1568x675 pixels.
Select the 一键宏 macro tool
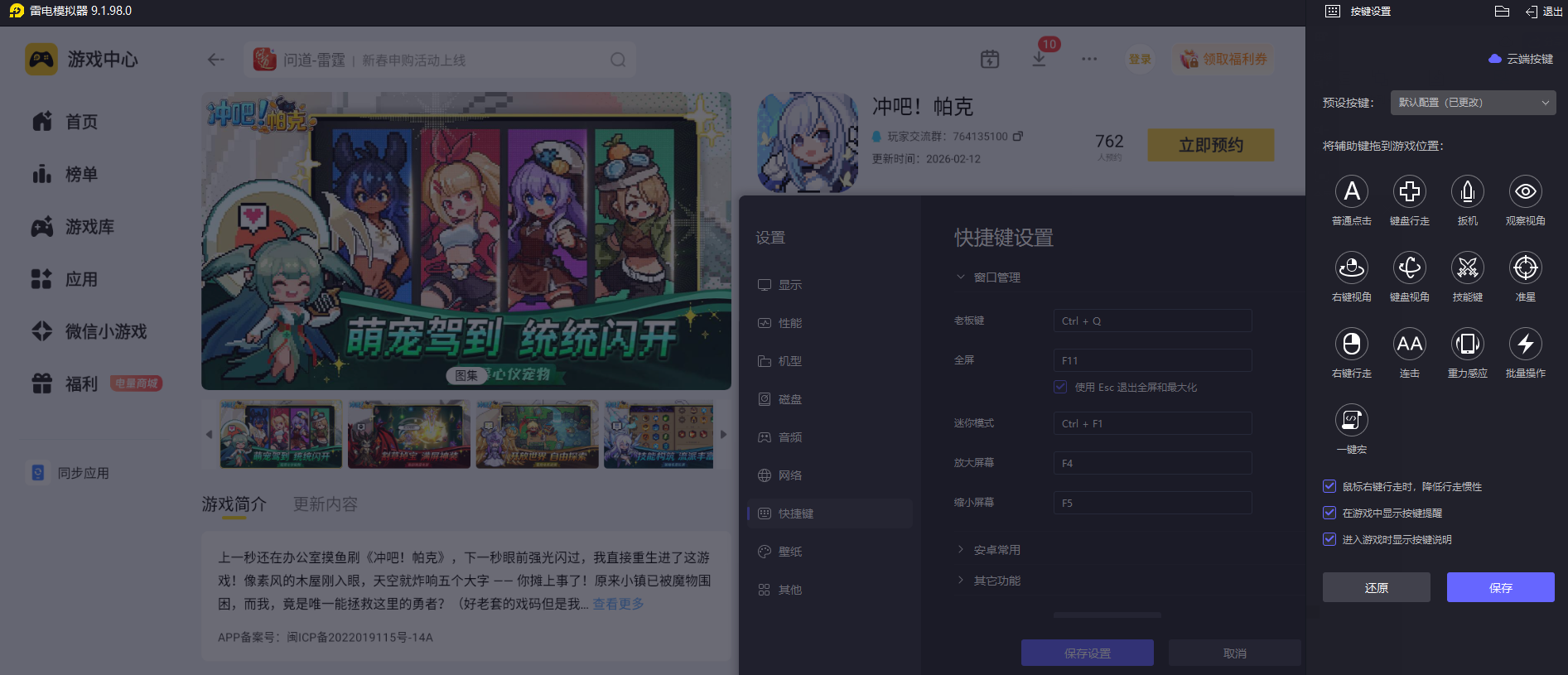(x=1351, y=421)
